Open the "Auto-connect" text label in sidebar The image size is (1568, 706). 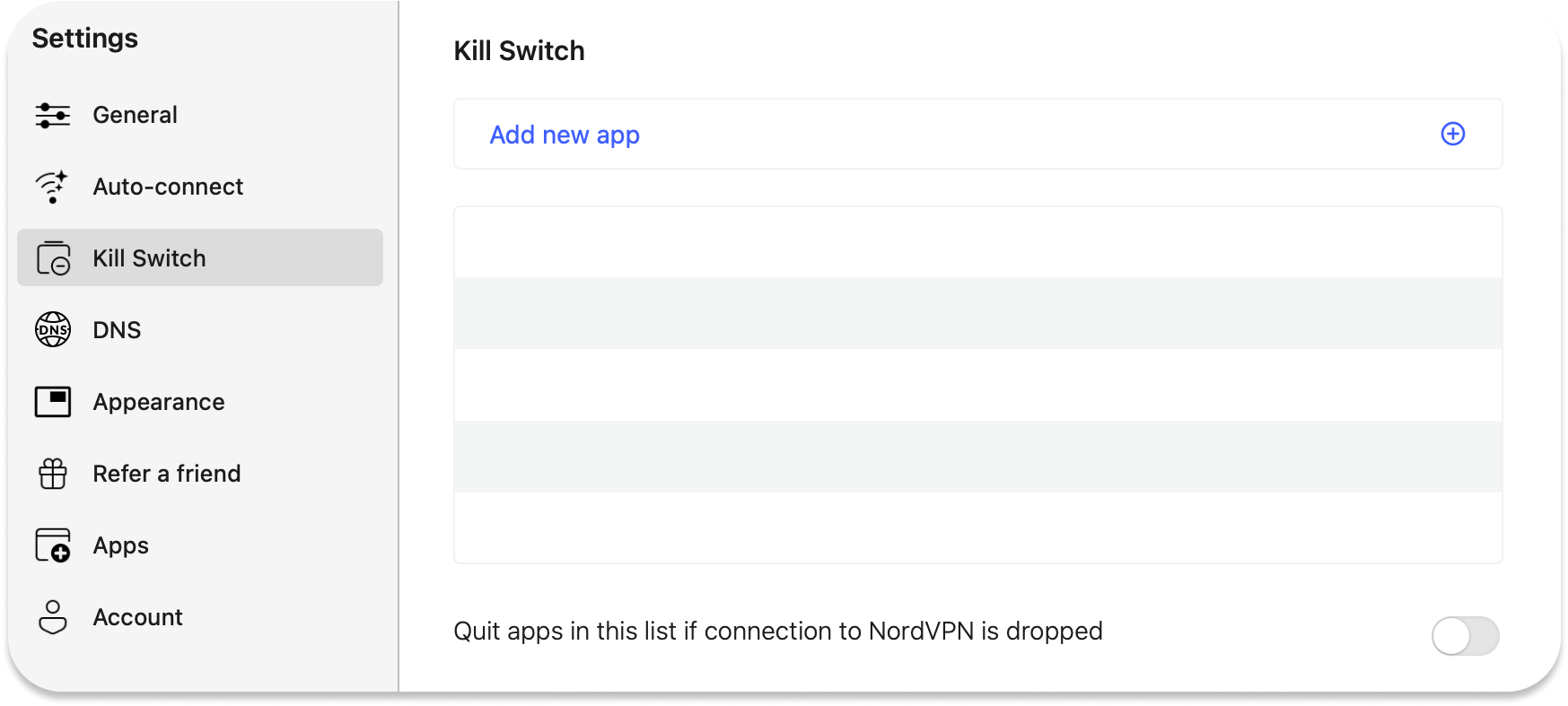tap(168, 187)
